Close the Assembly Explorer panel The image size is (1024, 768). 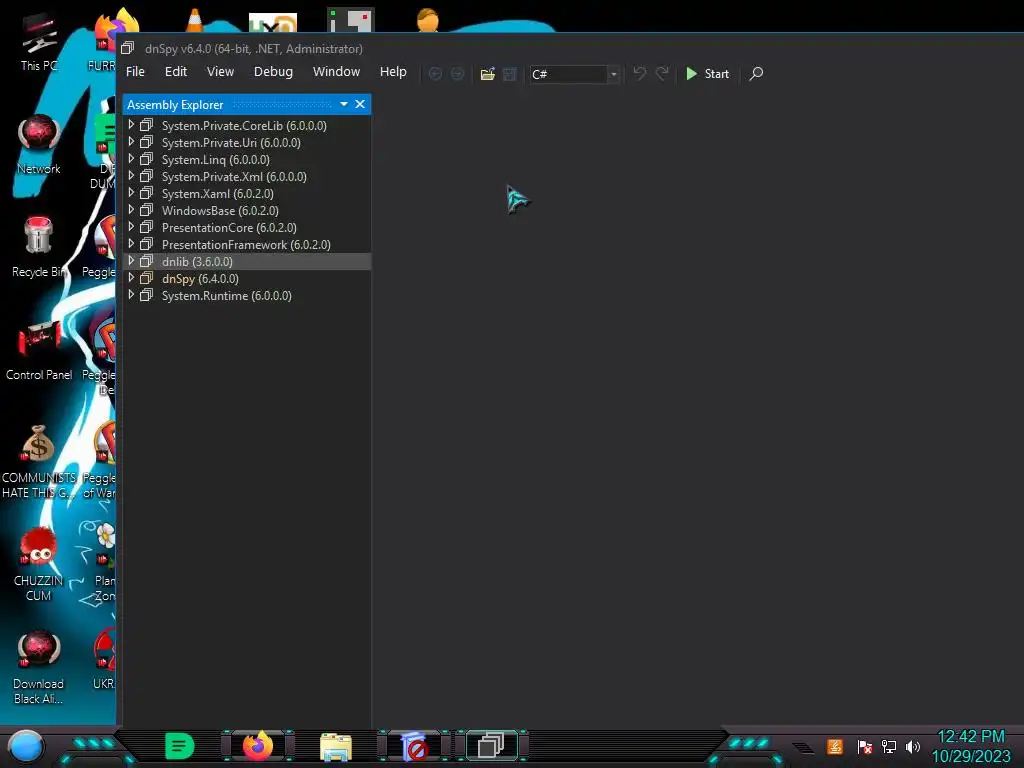[360, 104]
